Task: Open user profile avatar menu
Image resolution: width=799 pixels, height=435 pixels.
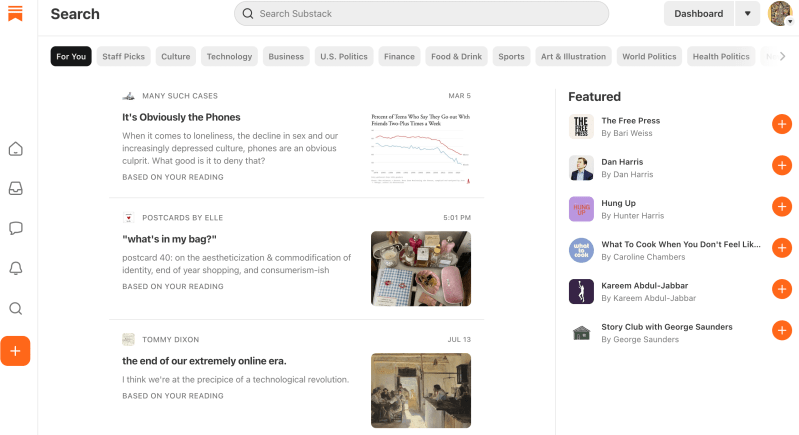Action: [x=780, y=14]
